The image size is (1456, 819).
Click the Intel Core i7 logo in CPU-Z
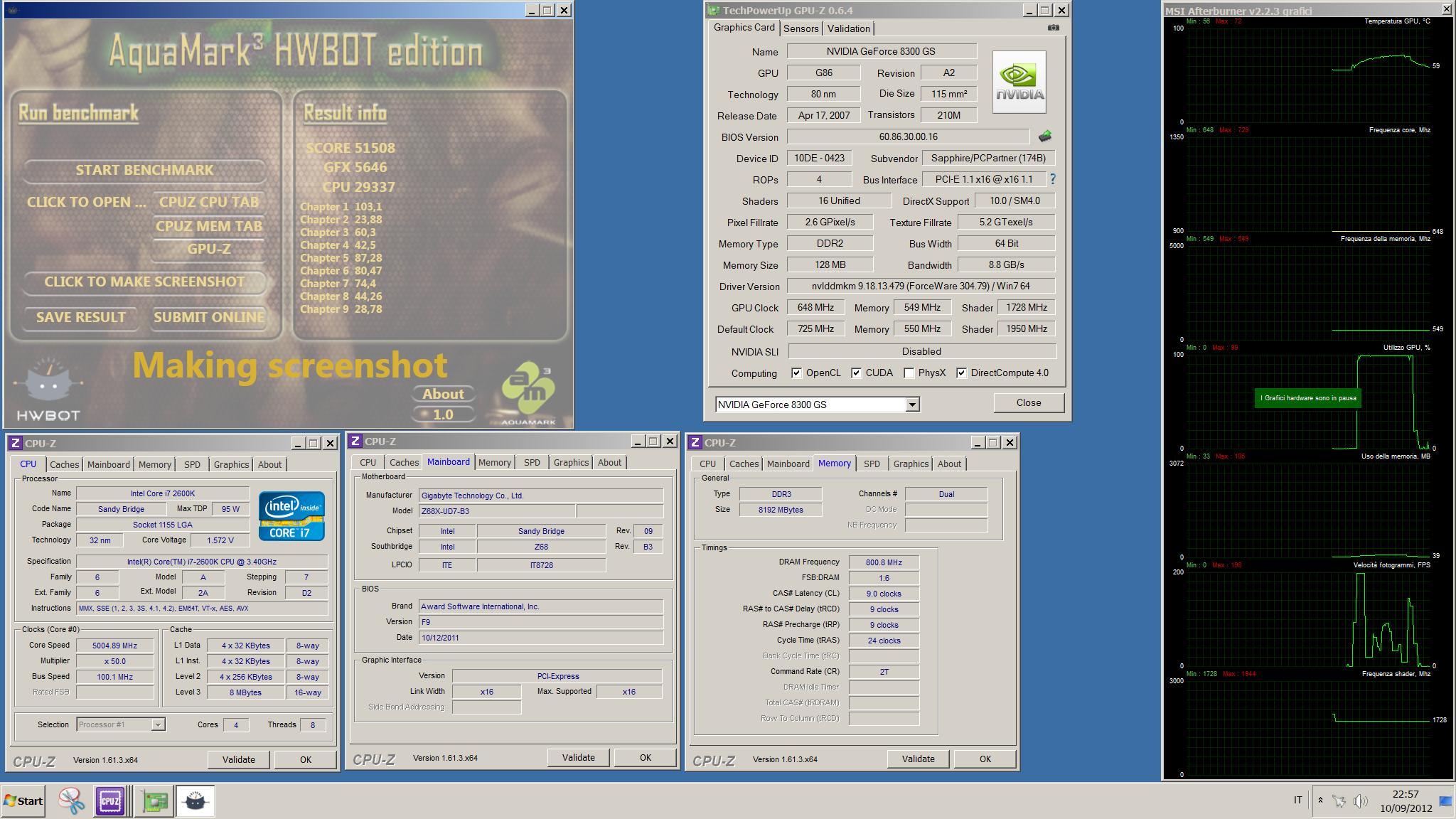tap(291, 515)
